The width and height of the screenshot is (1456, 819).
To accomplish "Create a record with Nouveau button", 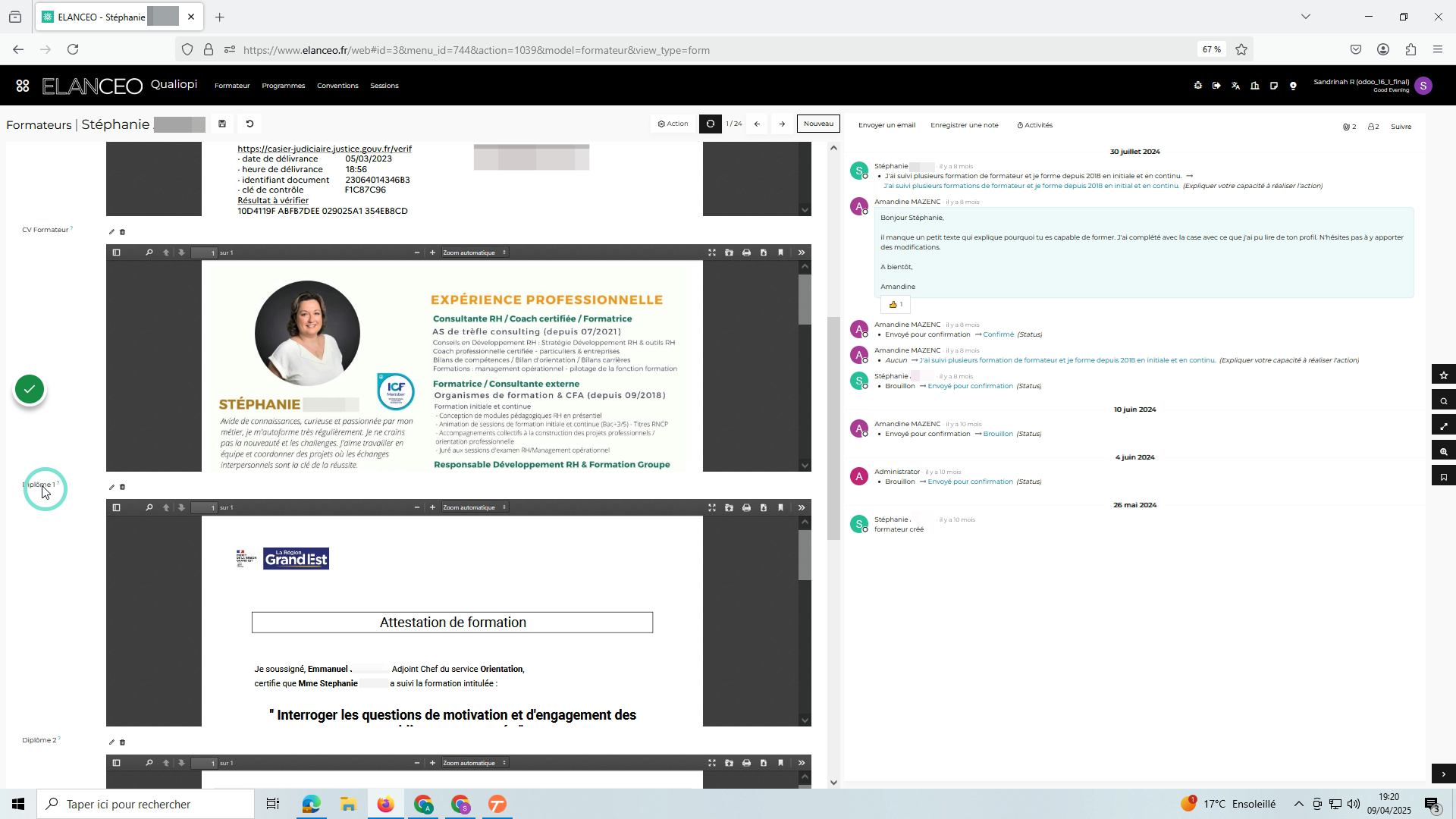I will pyautogui.click(x=818, y=124).
